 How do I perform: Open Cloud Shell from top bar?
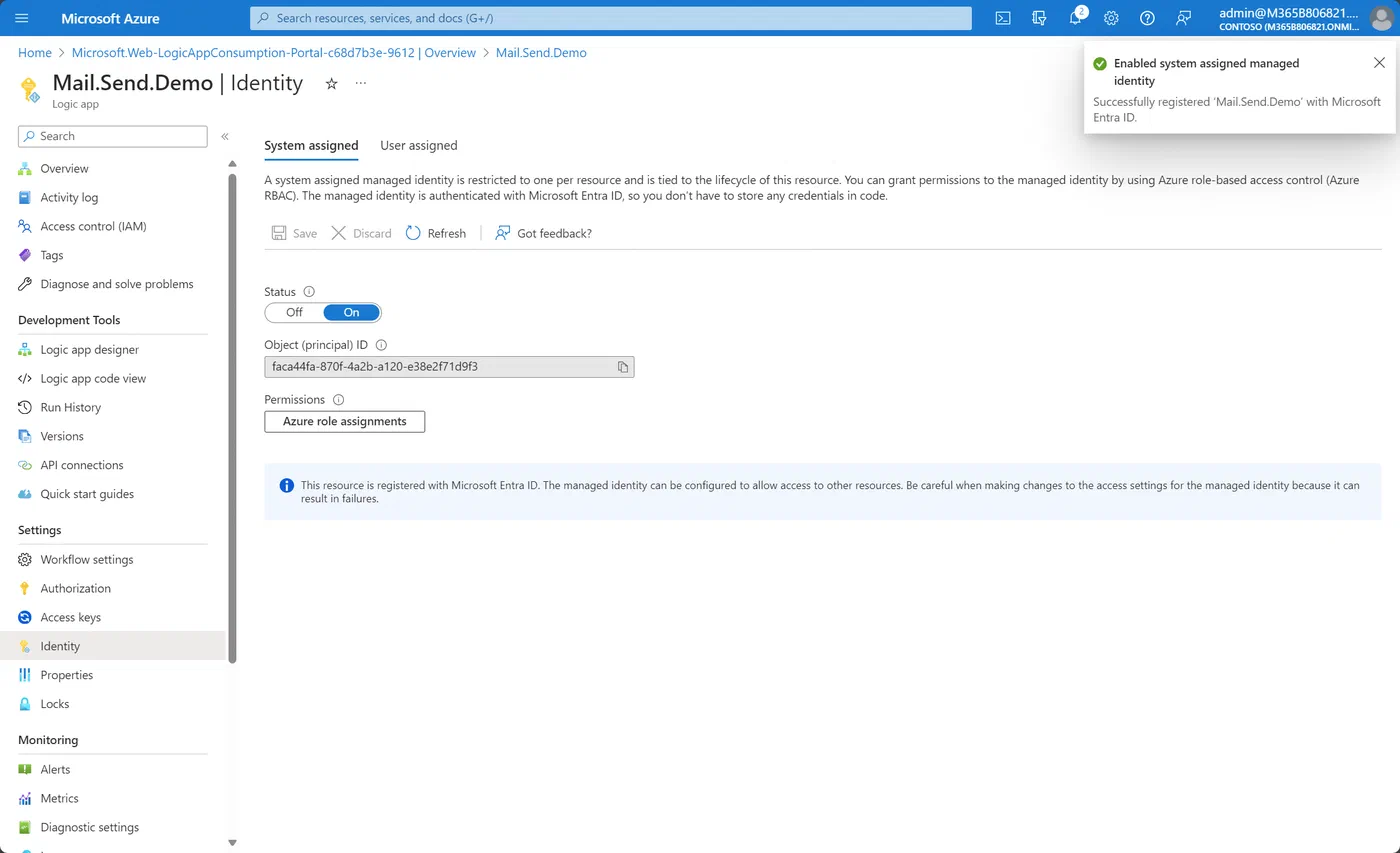point(1003,18)
